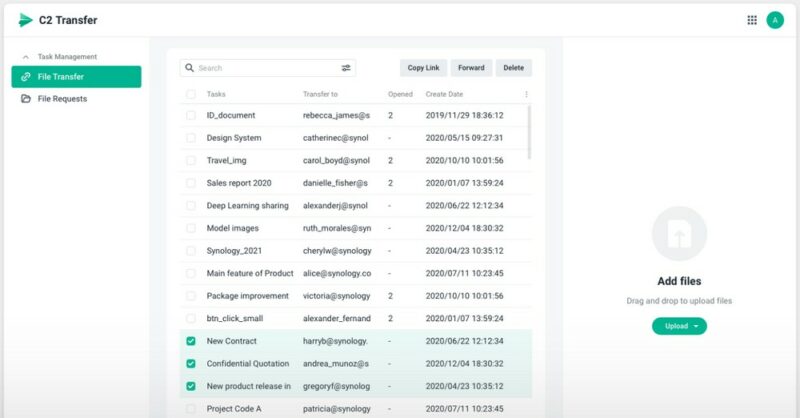Image resolution: width=800 pixels, height=418 pixels.
Task: Select the btn_click_small task name
Action: (x=235, y=318)
